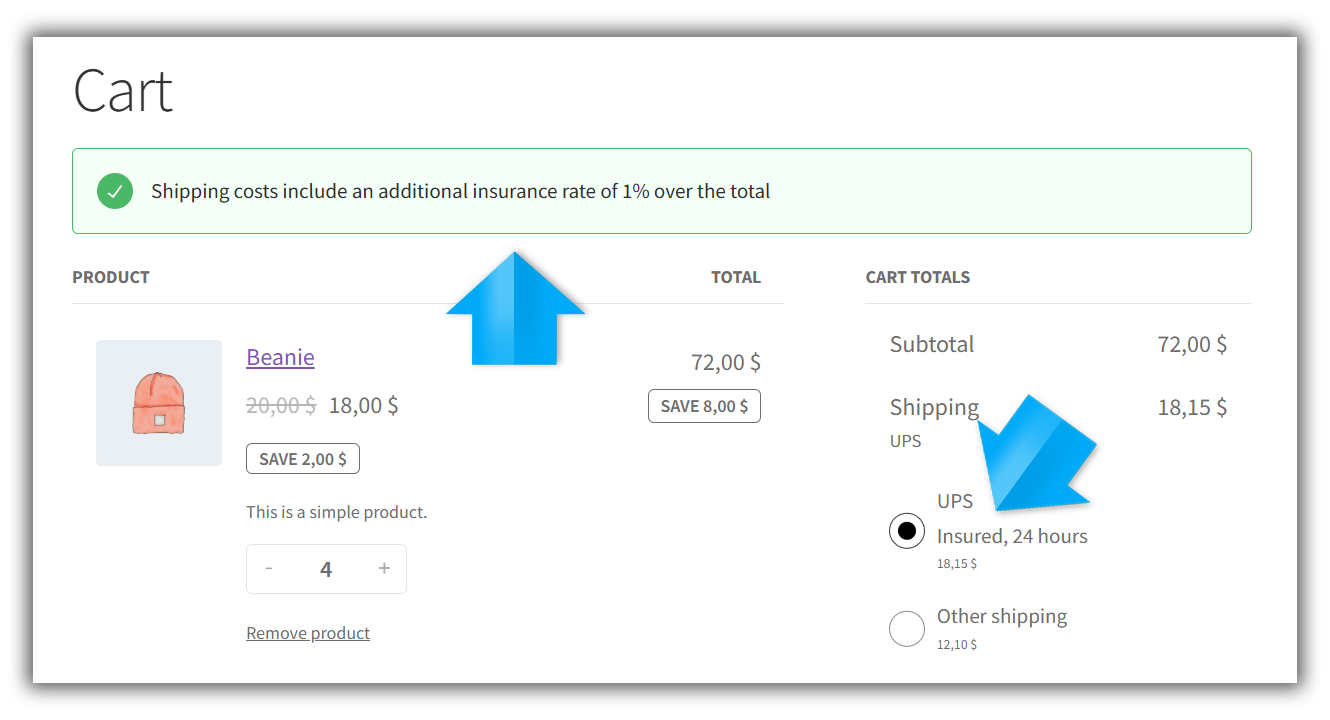The image size is (1330, 720).
Task: Click the Beanie product thumbnail image
Action: point(159,403)
